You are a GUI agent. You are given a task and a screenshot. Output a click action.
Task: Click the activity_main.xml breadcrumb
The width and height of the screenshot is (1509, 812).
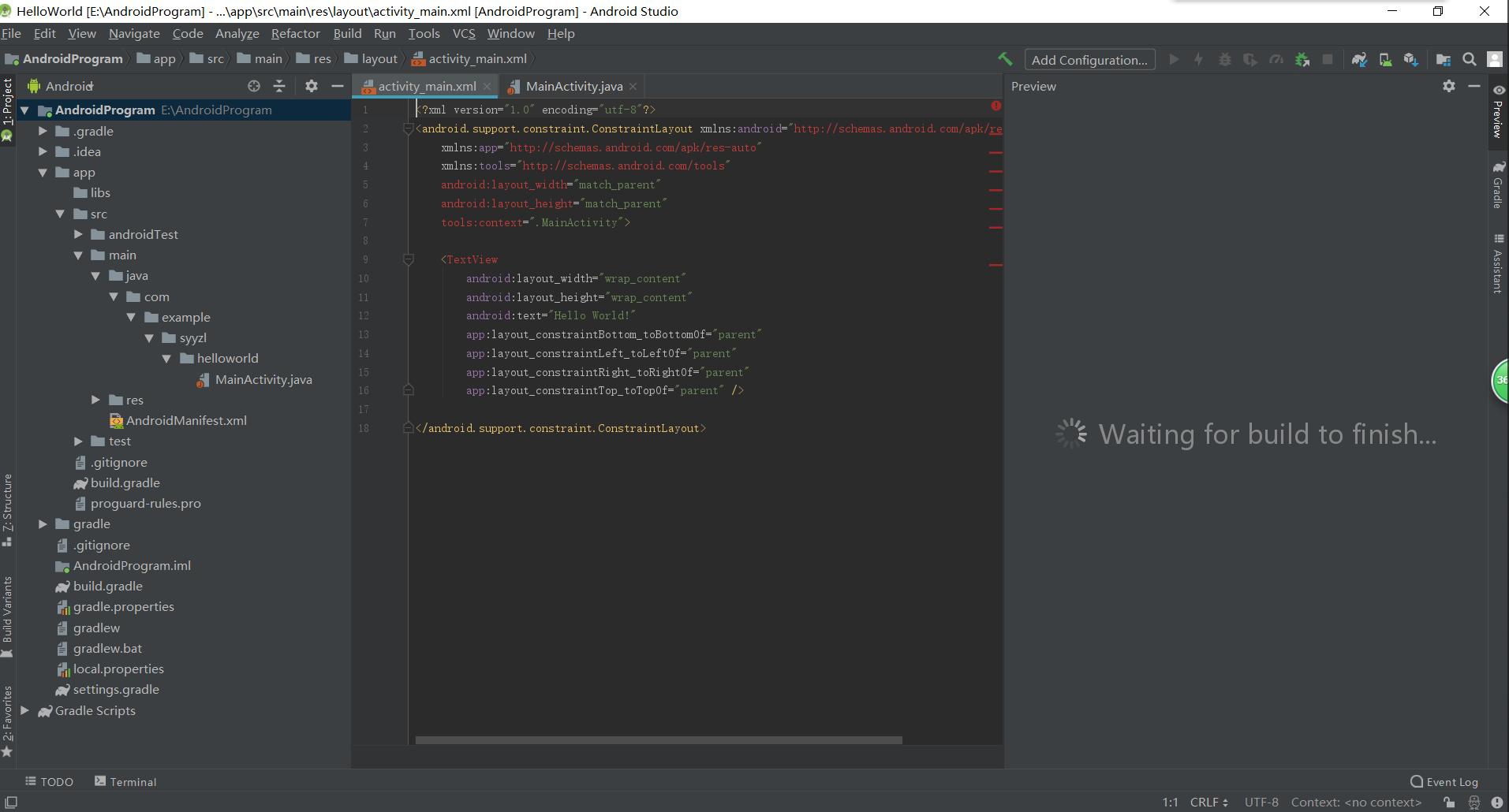[469, 59]
